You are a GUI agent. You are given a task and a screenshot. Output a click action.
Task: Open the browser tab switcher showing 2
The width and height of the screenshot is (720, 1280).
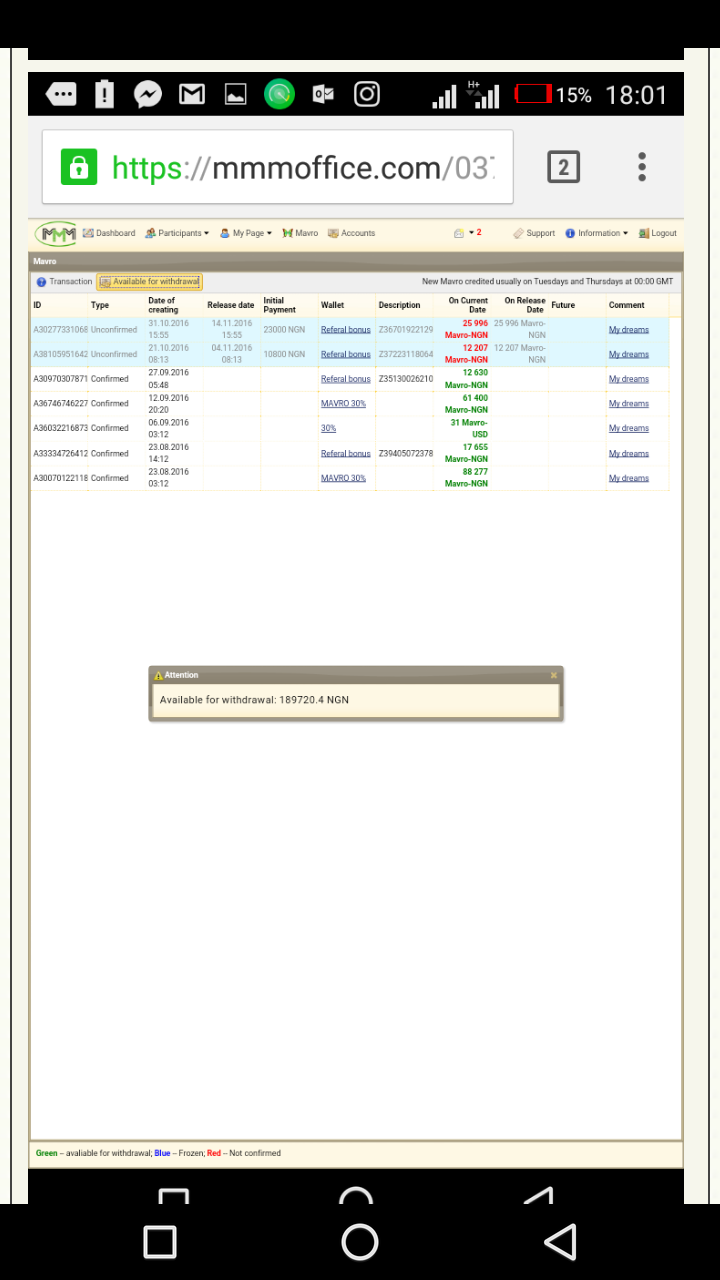(563, 167)
